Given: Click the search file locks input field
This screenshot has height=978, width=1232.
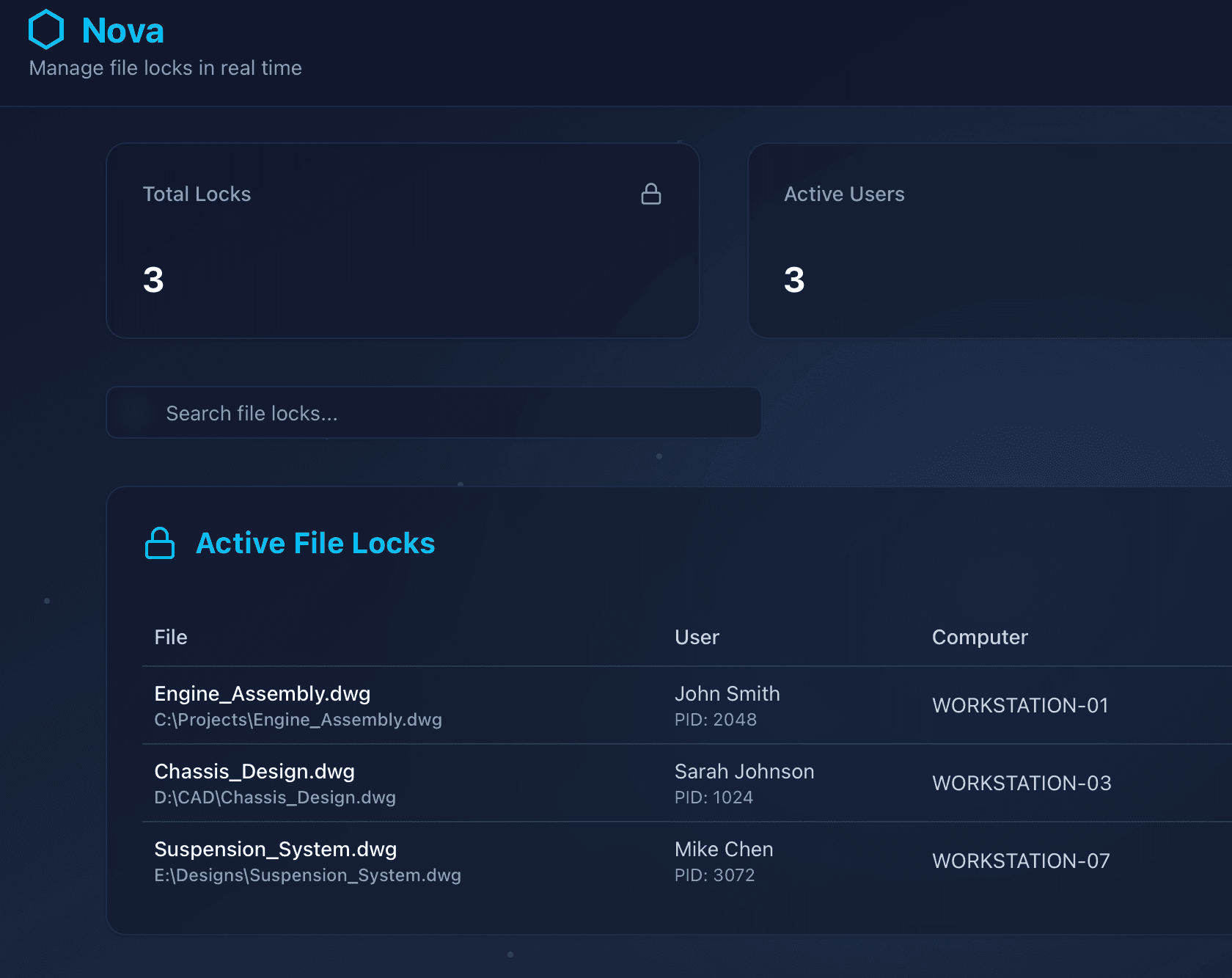Looking at the screenshot, I should [x=434, y=412].
